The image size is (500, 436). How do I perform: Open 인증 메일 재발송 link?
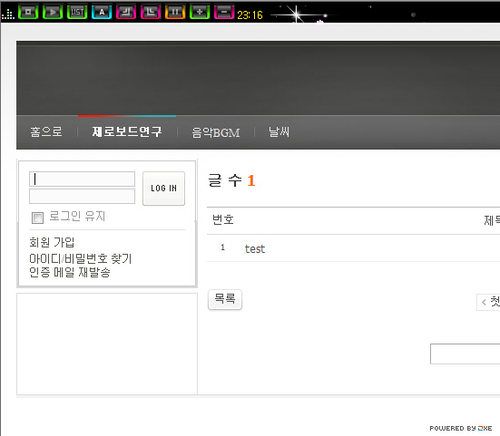(x=70, y=272)
